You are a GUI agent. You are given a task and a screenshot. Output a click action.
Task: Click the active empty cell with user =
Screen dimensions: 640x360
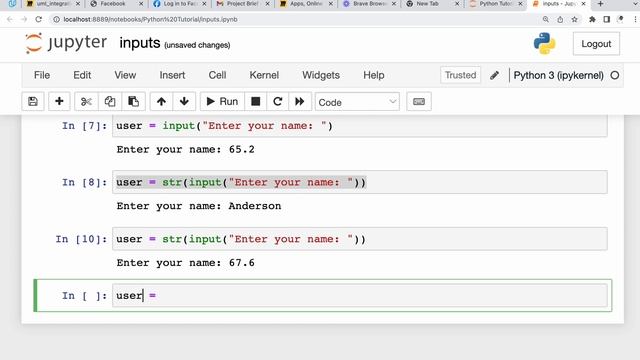(x=360, y=295)
